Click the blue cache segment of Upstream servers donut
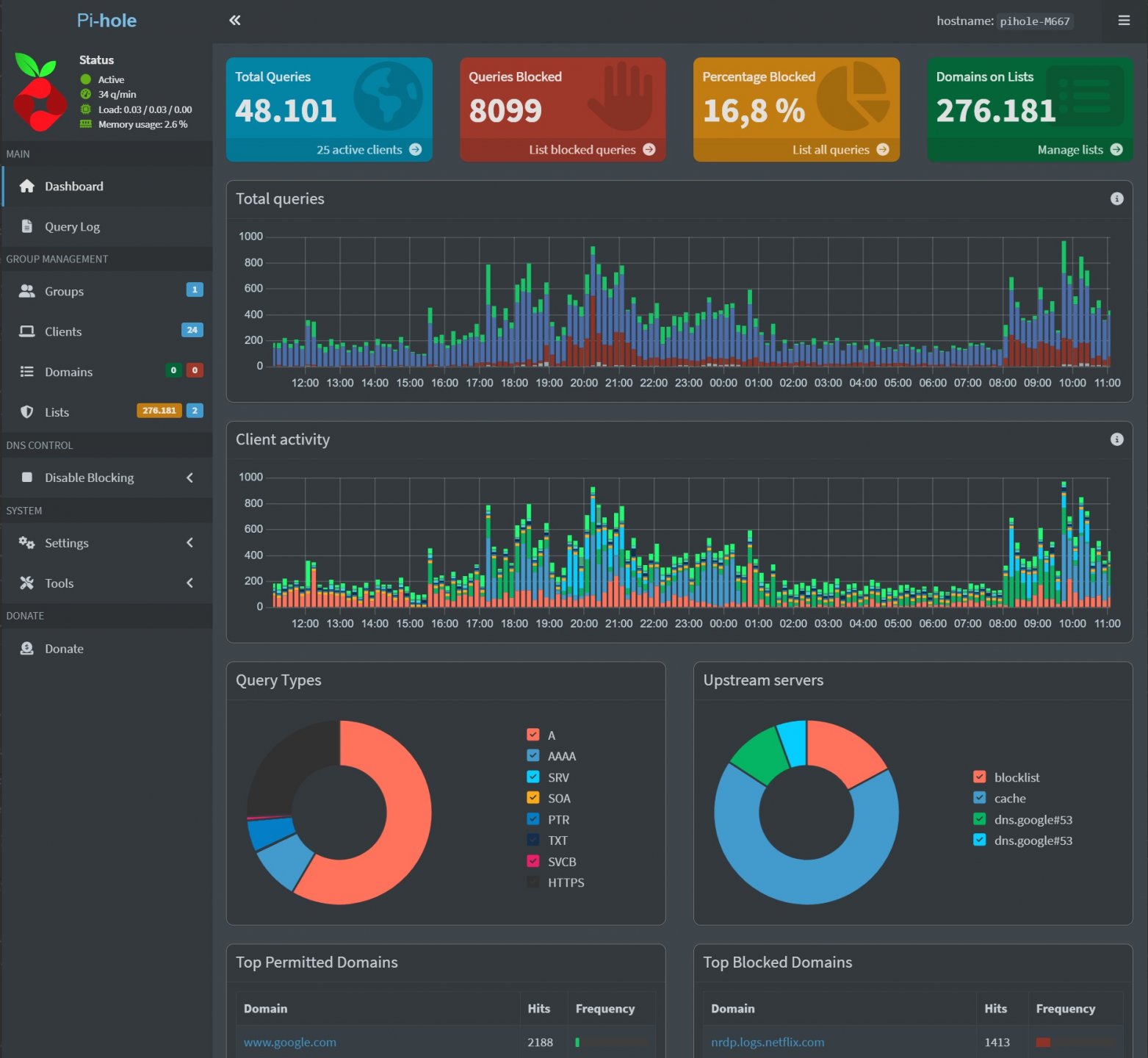Screen dimensions: 1148x1058 (793, 882)
